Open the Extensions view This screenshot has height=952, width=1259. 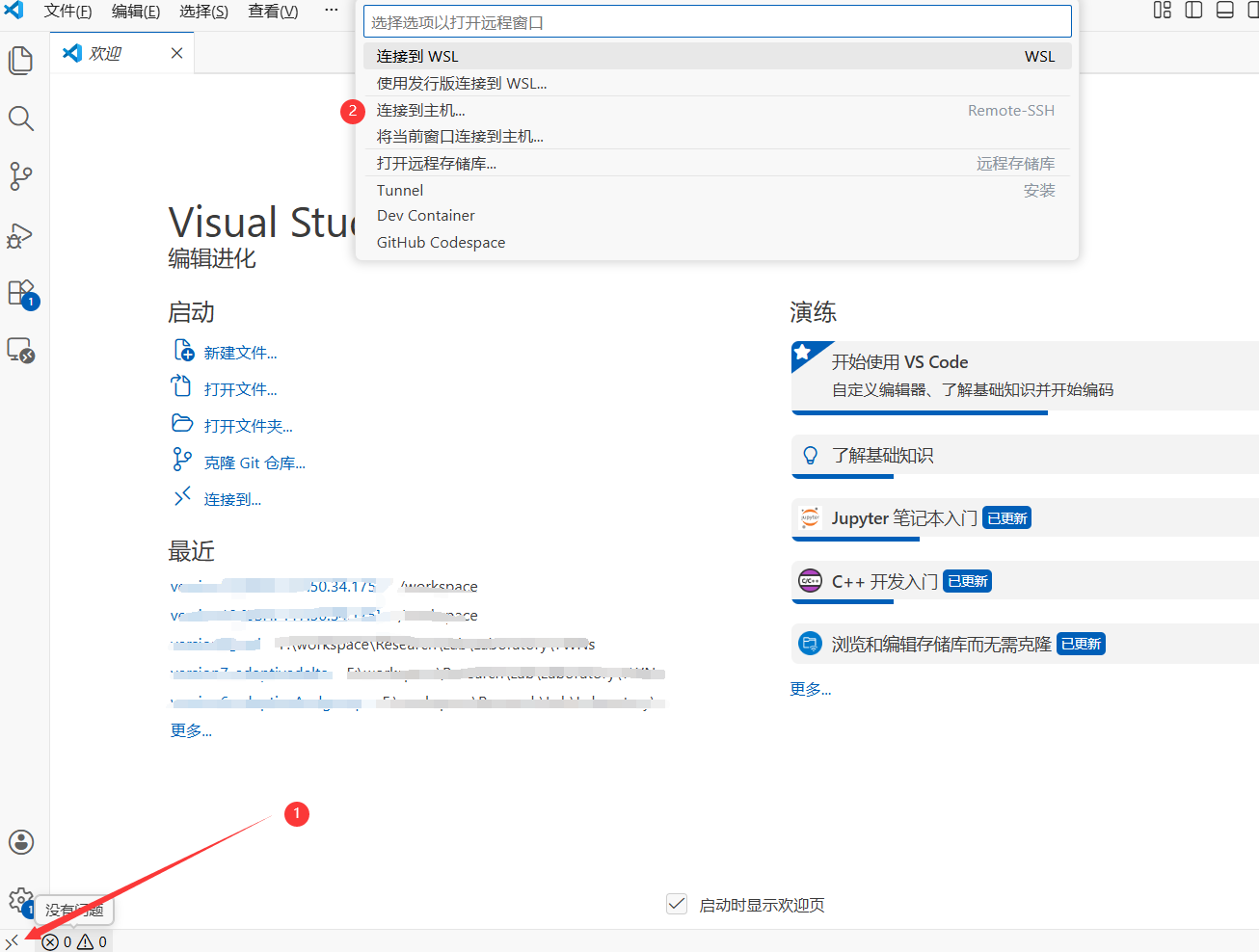click(x=20, y=293)
